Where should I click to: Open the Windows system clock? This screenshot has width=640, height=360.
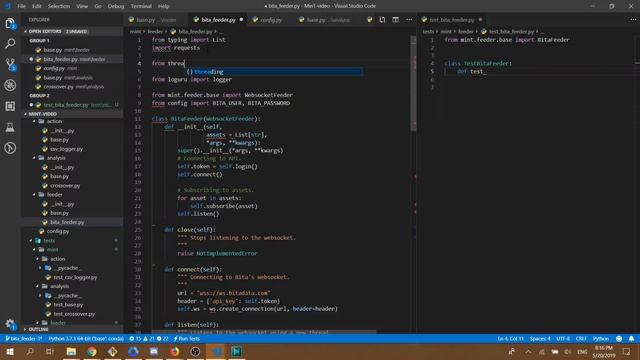[604, 351]
